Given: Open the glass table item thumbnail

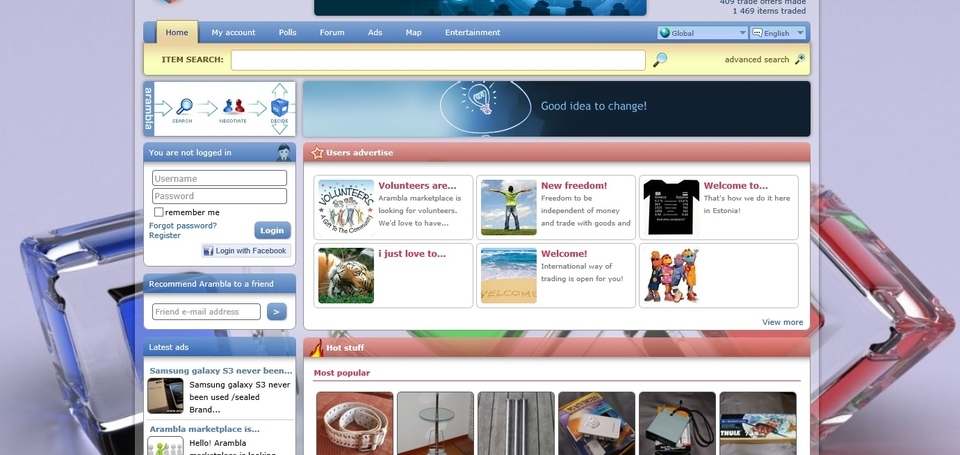Looking at the screenshot, I should [x=435, y=423].
